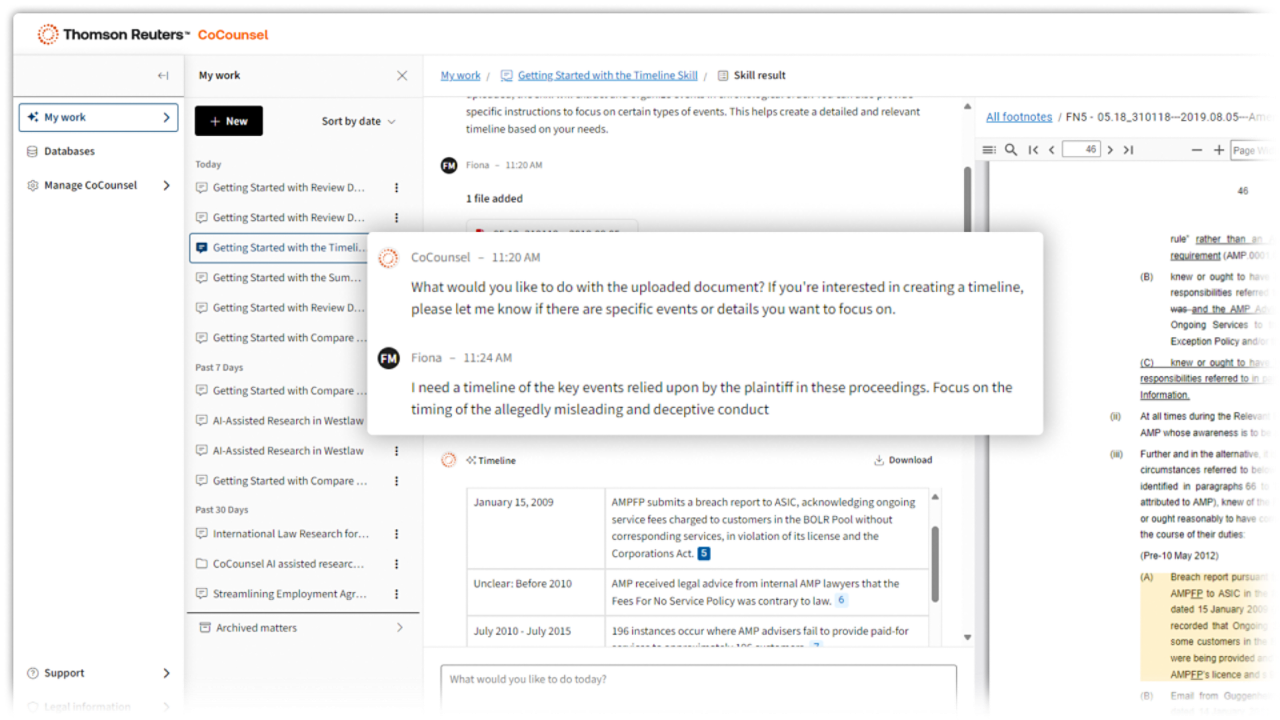Go to next page in document viewer
The image size is (1280, 720).
(1110, 150)
